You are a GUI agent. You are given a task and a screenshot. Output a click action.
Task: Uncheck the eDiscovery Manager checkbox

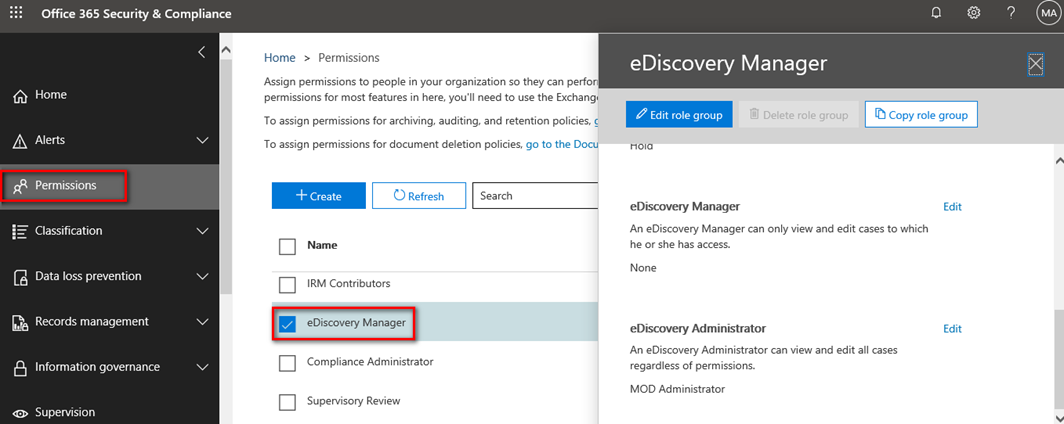pos(288,324)
